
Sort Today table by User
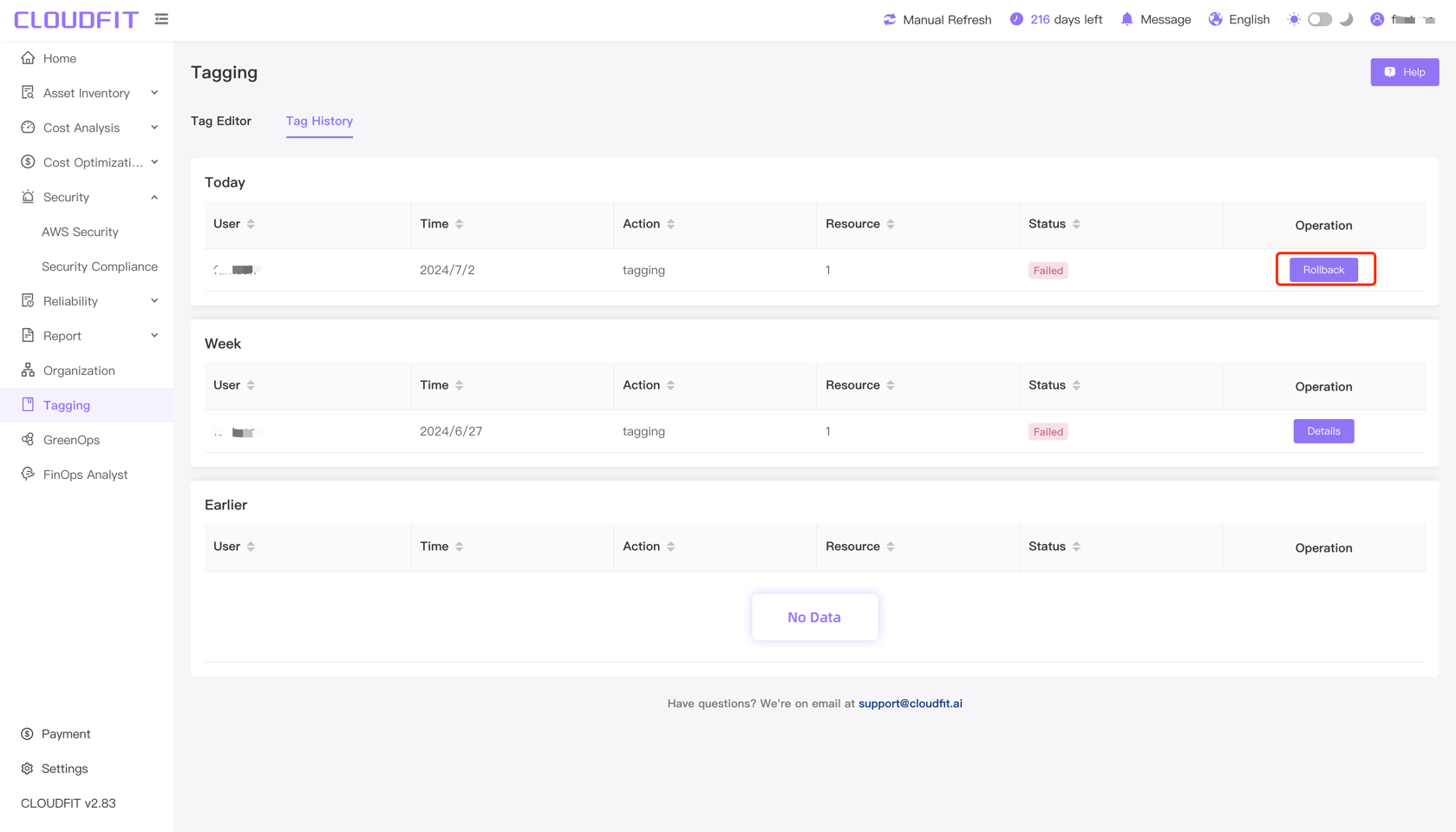click(251, 224)
